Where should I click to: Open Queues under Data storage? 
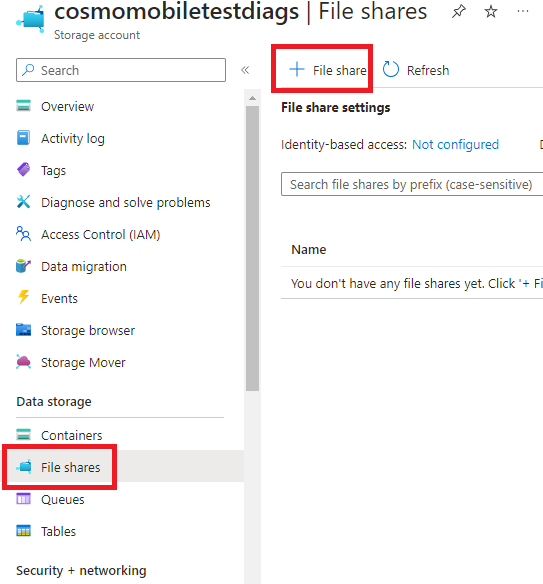click(x=63, y=499)
